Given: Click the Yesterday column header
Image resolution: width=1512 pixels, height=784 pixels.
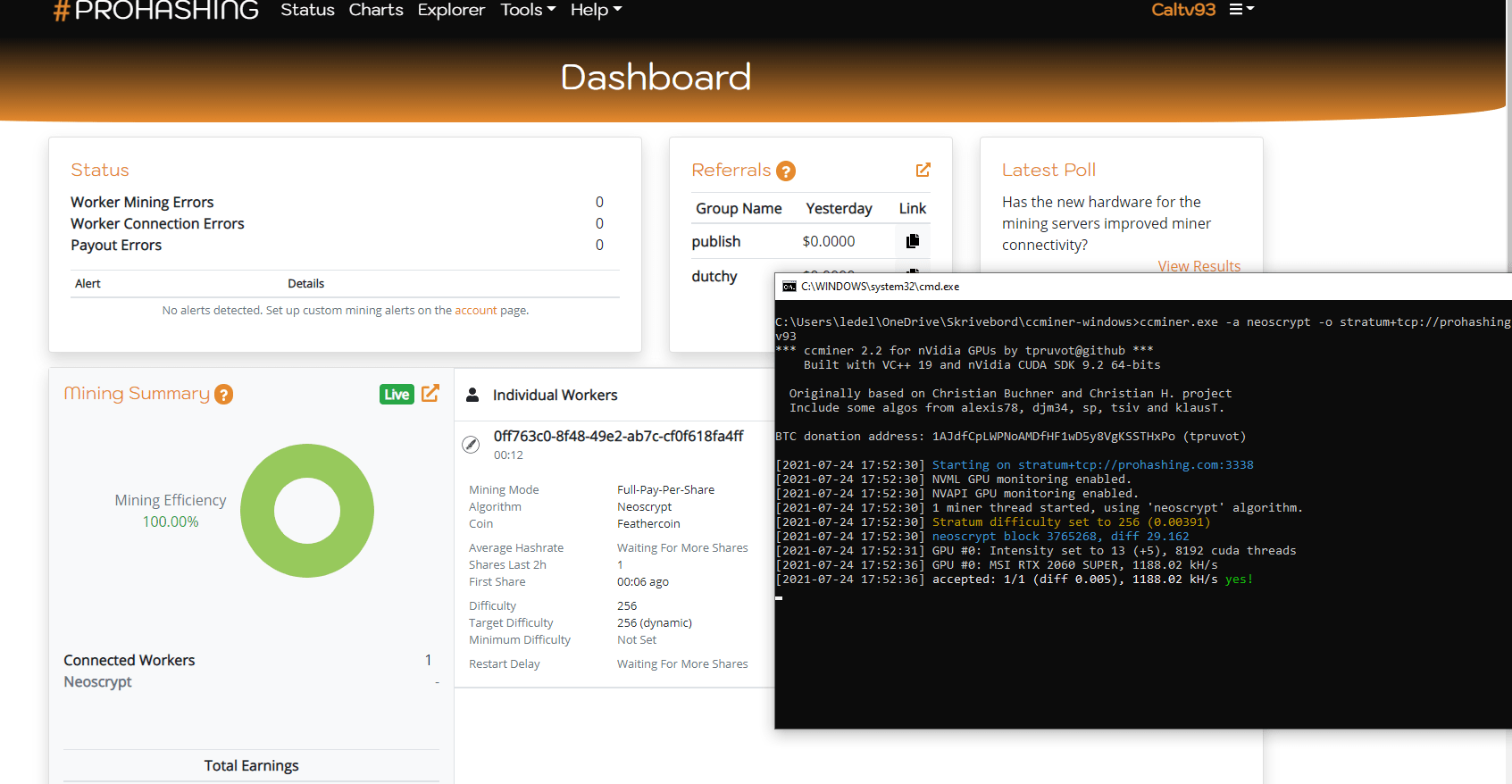Looking at the screenshot, I should point(839,208).
